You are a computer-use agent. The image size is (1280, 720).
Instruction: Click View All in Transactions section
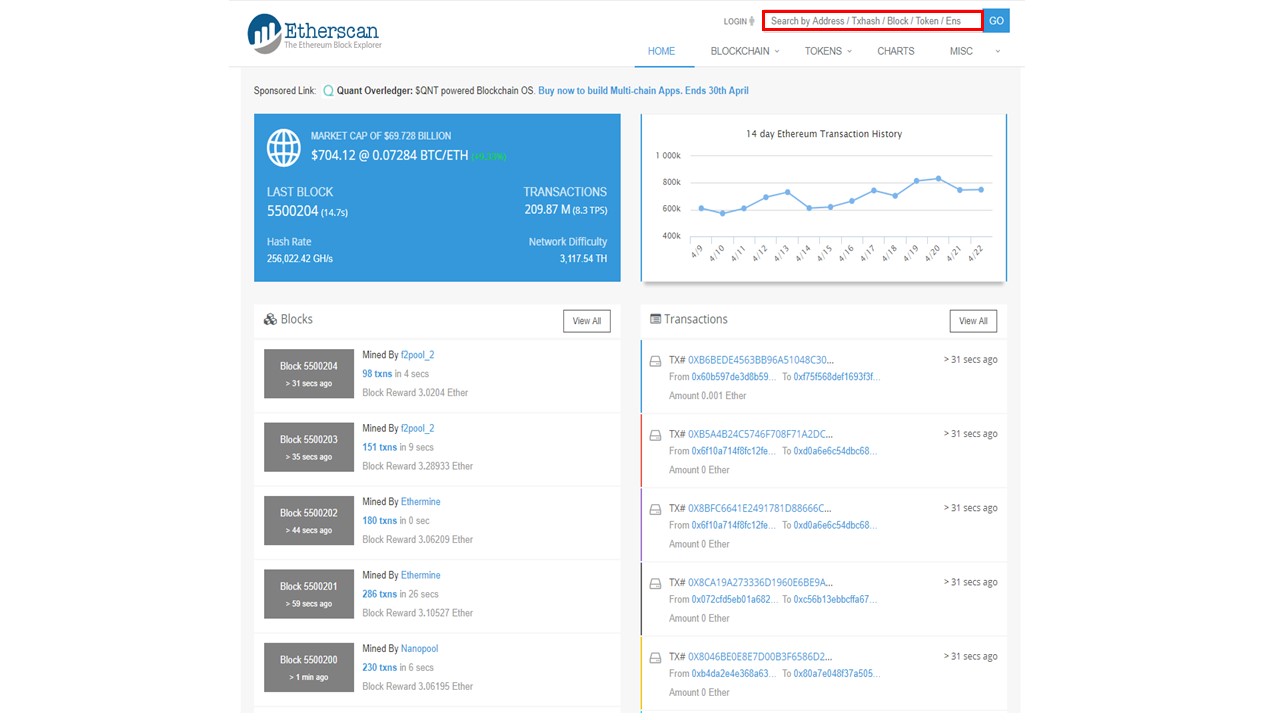(973, 321)
